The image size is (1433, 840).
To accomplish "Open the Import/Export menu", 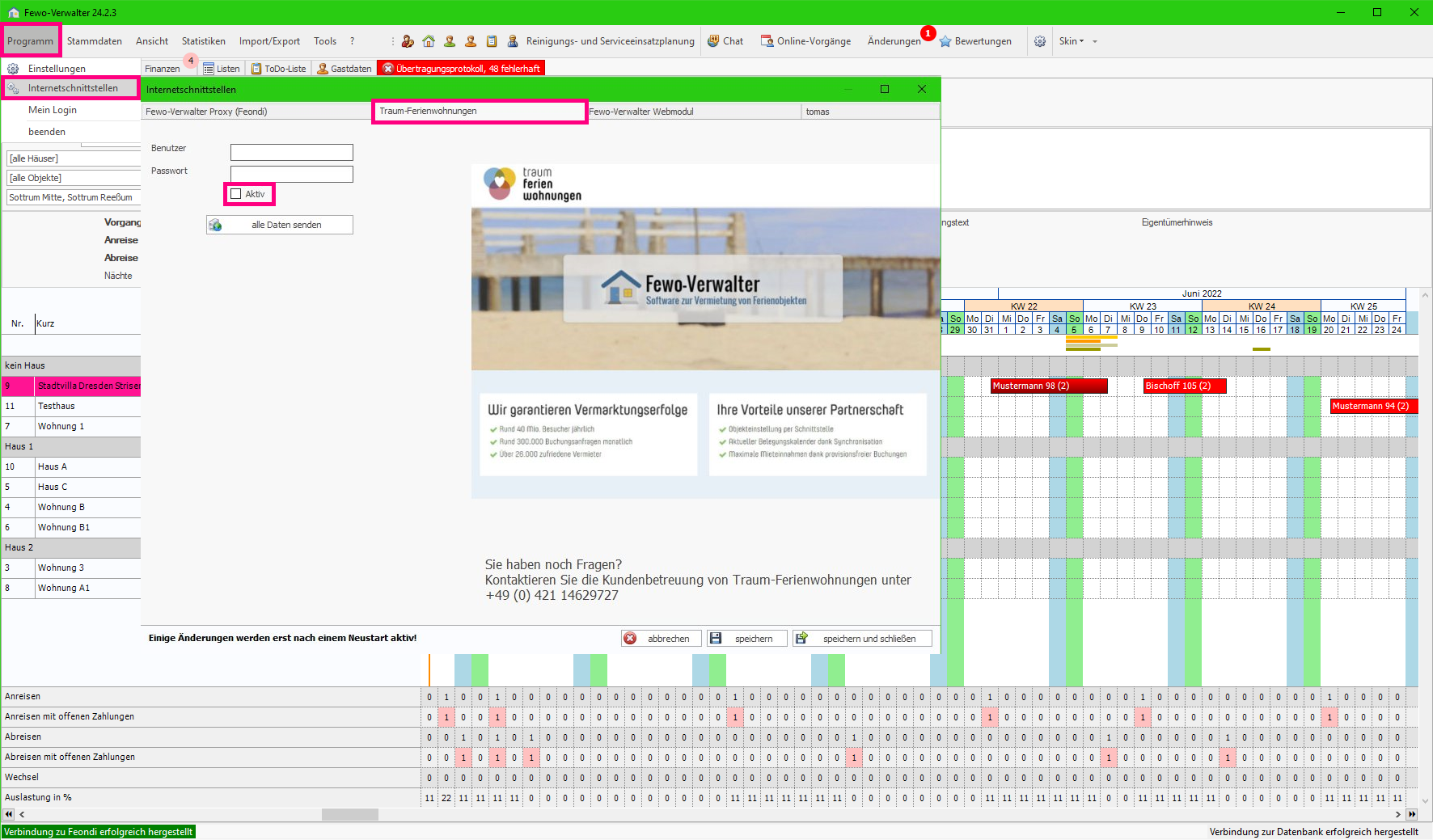I will coord(269,41).
